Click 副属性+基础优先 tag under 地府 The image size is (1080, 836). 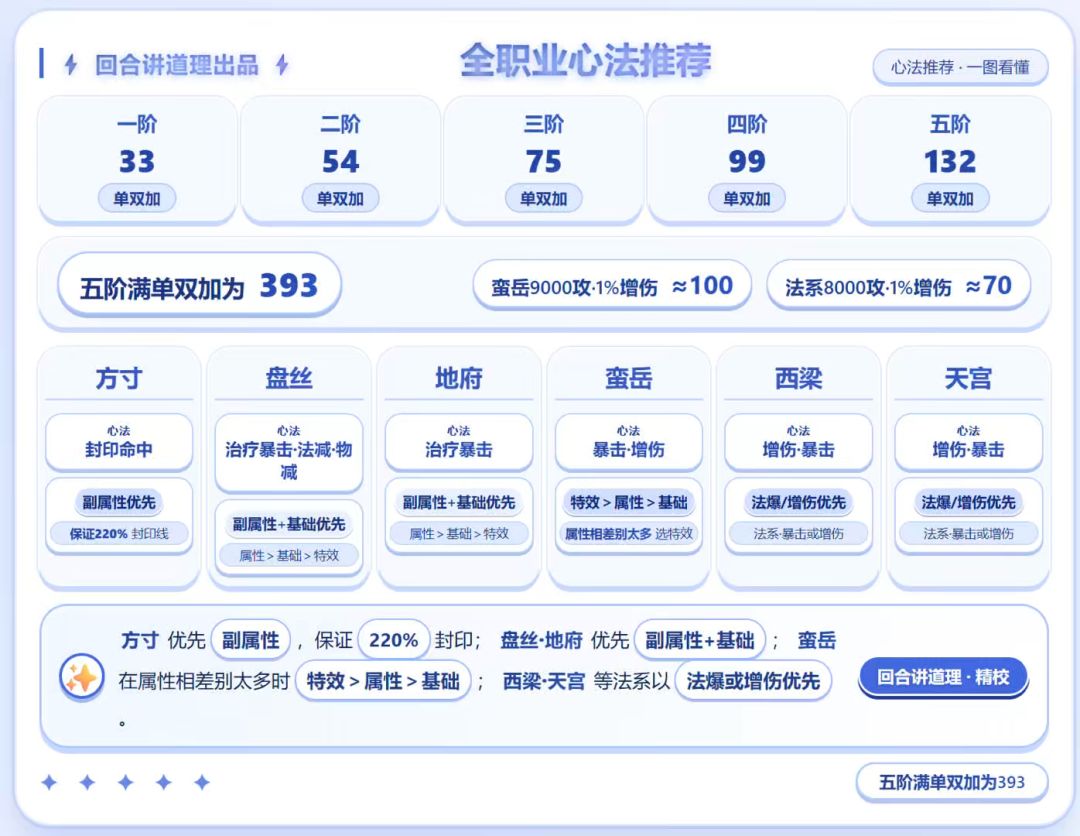[x=459, y=503]
